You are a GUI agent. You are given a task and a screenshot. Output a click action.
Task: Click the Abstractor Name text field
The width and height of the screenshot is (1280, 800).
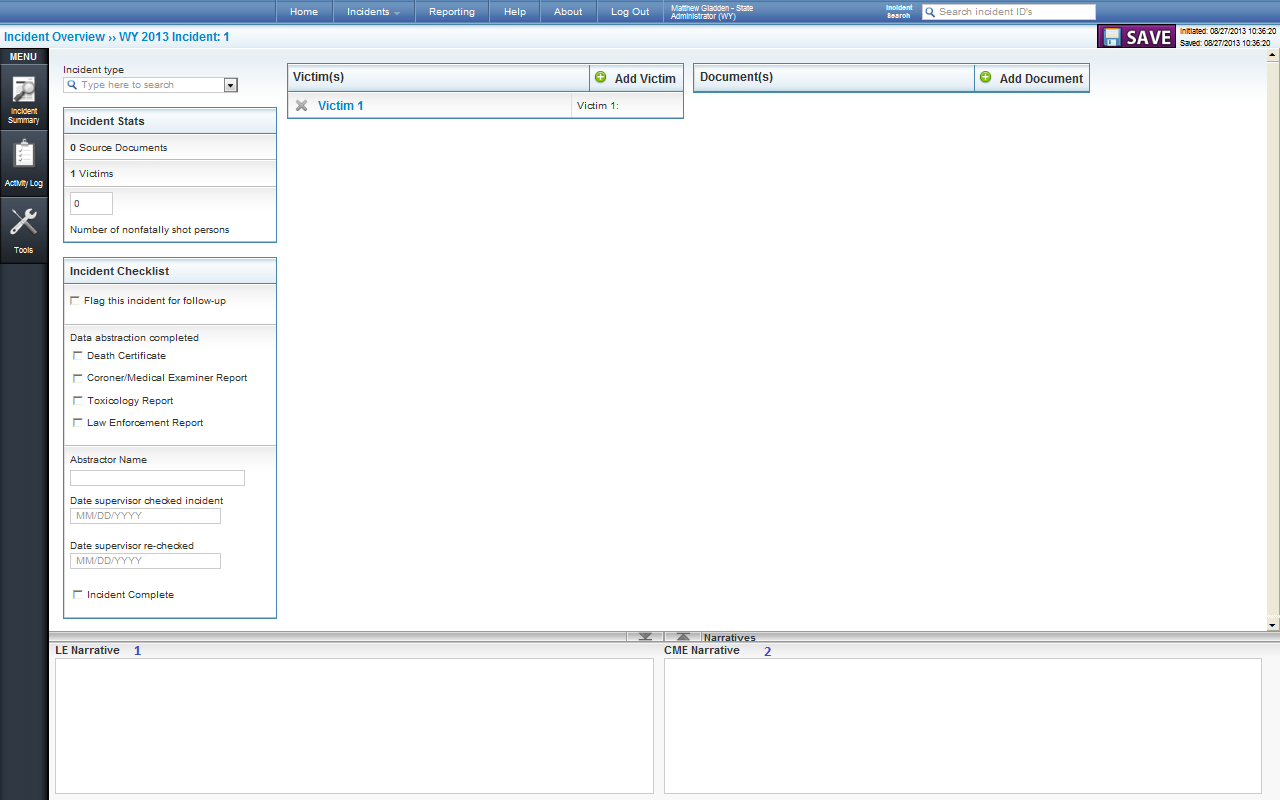157,478
